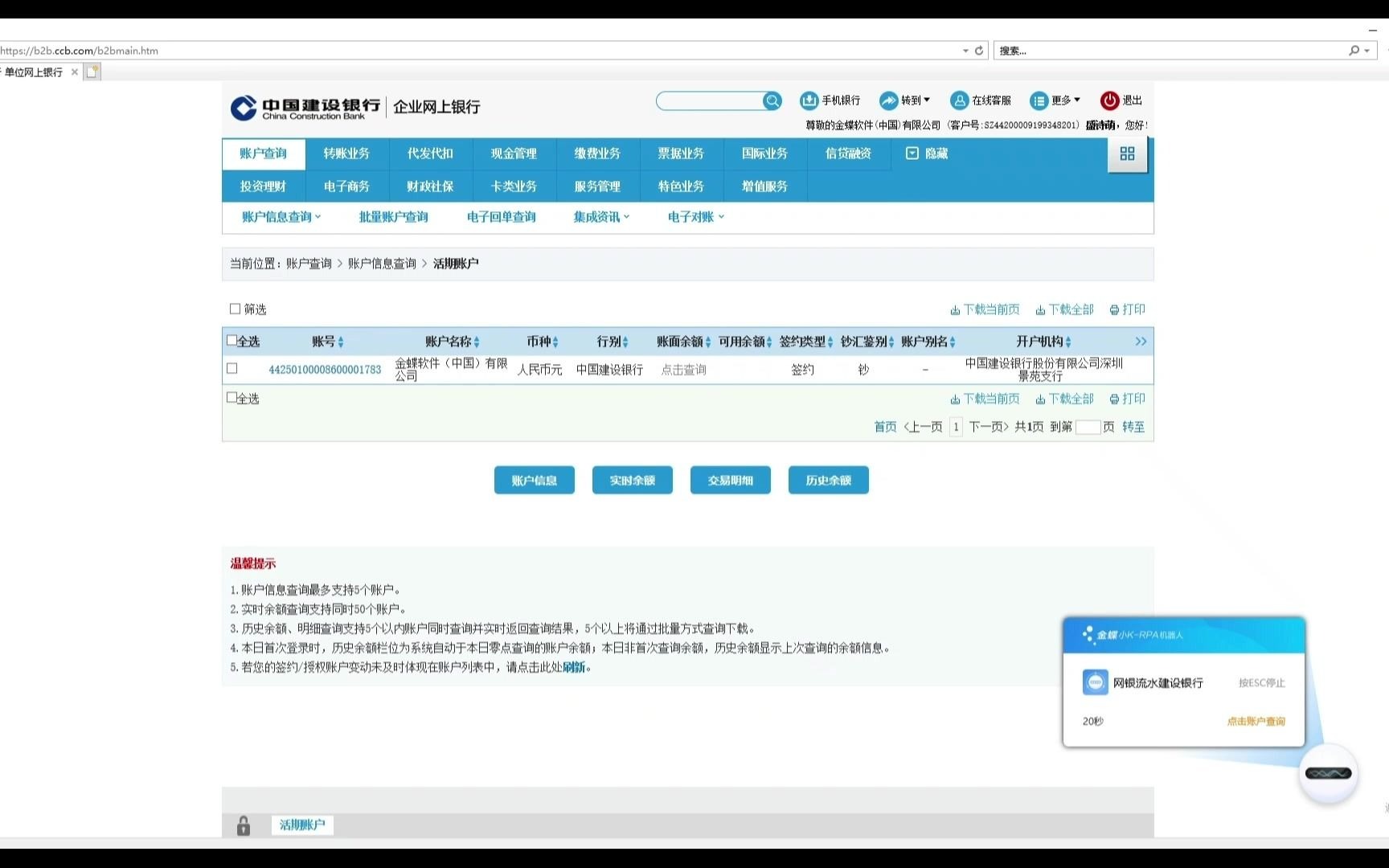Expand 集成资讯 submenu

[x=601, y=217]
